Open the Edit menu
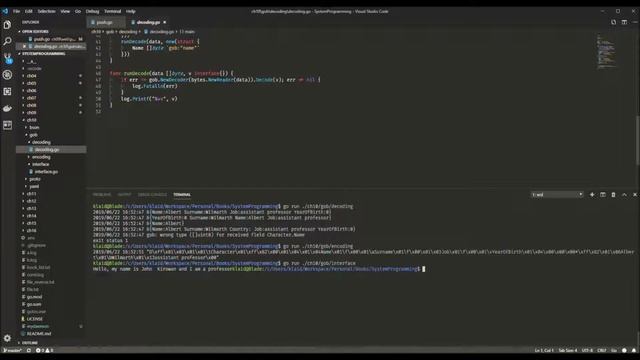This screenshot has width=640, height=360. coord(29,11)
